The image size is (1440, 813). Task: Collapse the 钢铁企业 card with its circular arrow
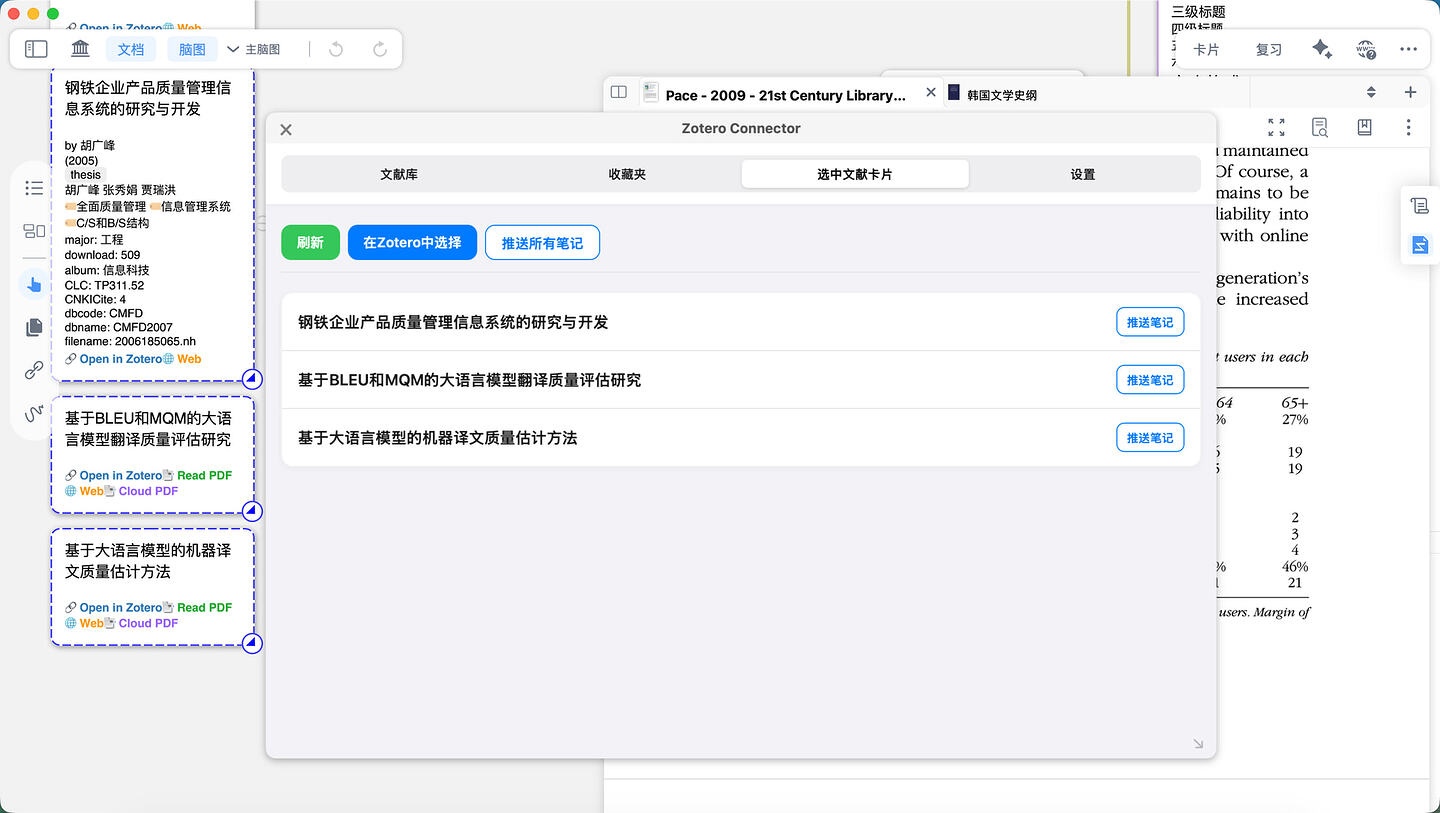click(x=251, y=379)
